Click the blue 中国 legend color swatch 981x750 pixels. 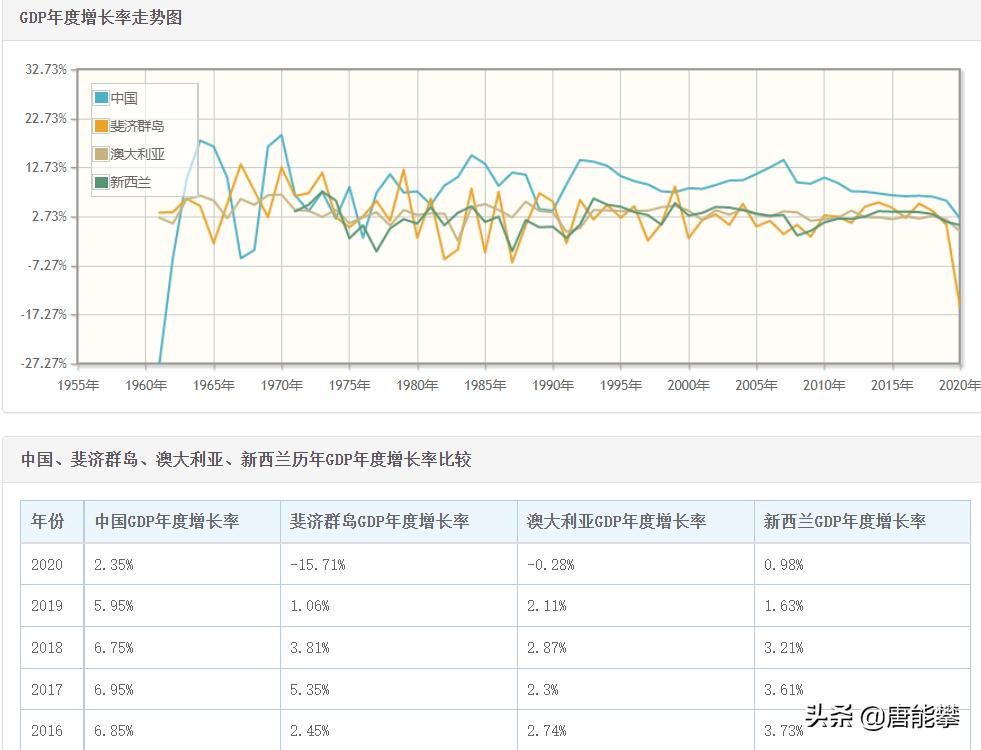(102, 98)
